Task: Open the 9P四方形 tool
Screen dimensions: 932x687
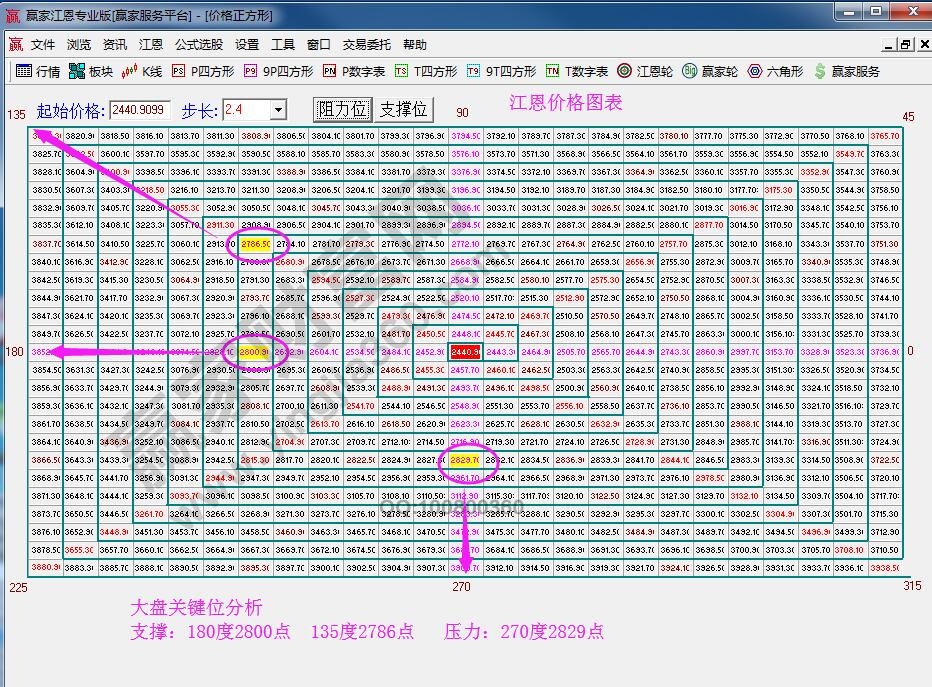Action: pos(279,72)
